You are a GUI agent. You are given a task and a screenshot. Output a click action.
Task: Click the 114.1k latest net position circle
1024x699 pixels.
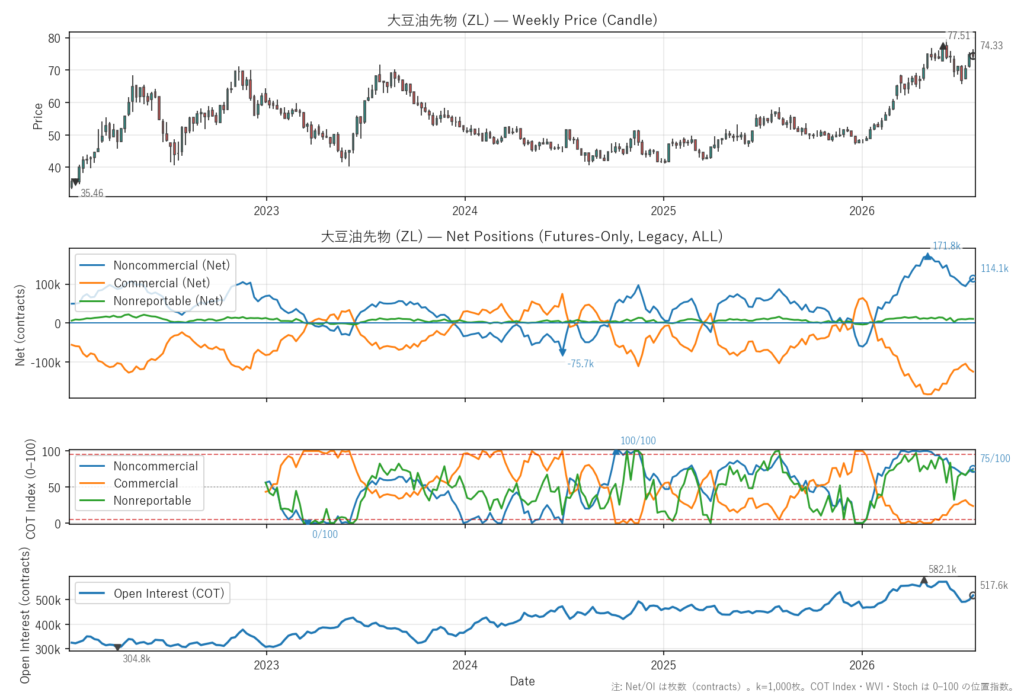972,279
